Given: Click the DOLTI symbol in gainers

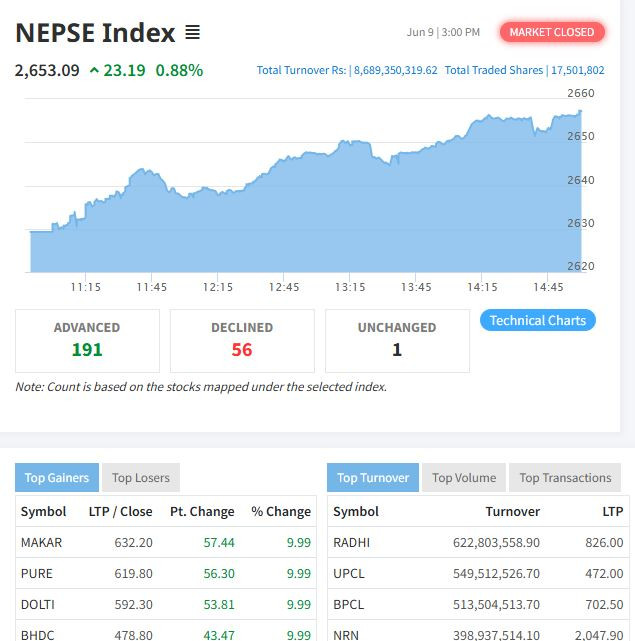Looking at the screenshot, I should tap(38, 605).
